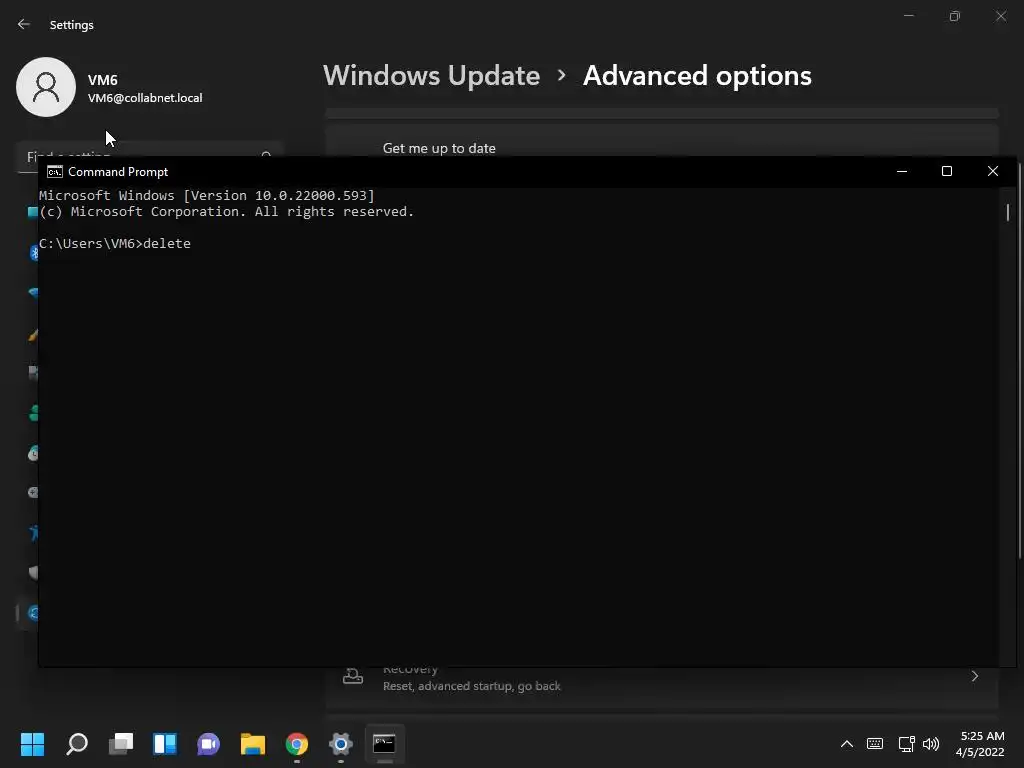
Task: Click the Settings window vertical scrollbar
Action: (x=1021, y=359)
